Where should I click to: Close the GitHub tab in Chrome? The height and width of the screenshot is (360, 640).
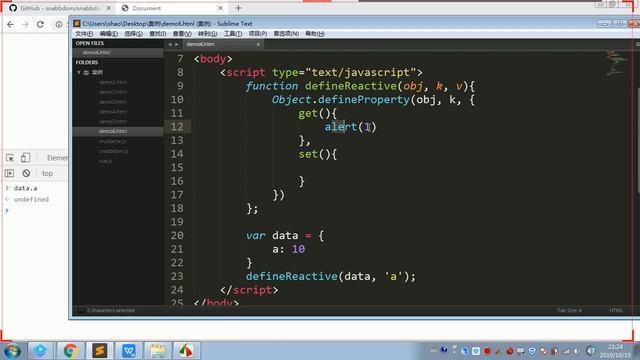coord(109,8)
